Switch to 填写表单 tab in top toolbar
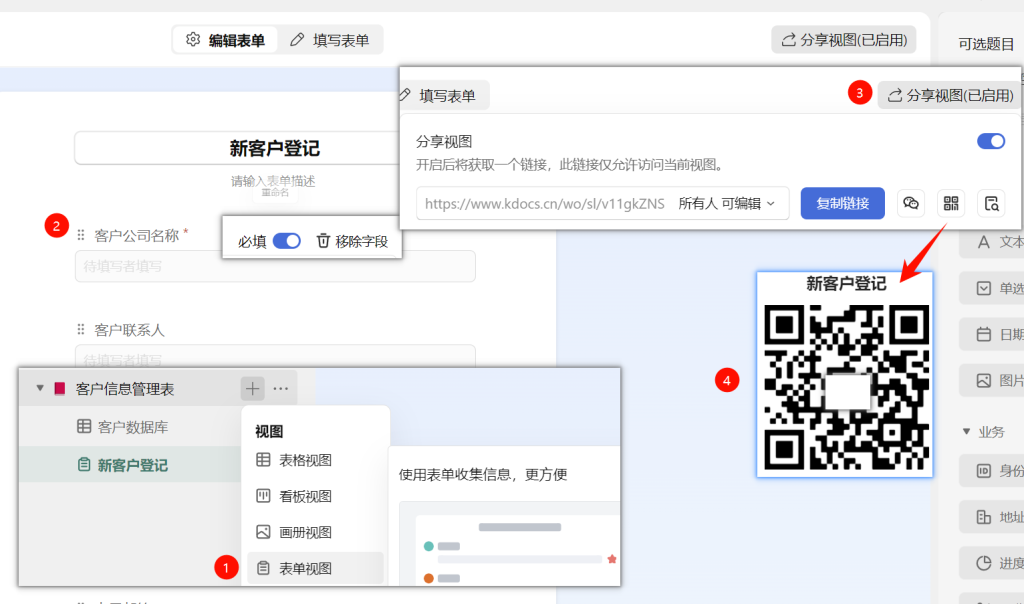This screenshot has height=604, width=1024. [330, 40]
